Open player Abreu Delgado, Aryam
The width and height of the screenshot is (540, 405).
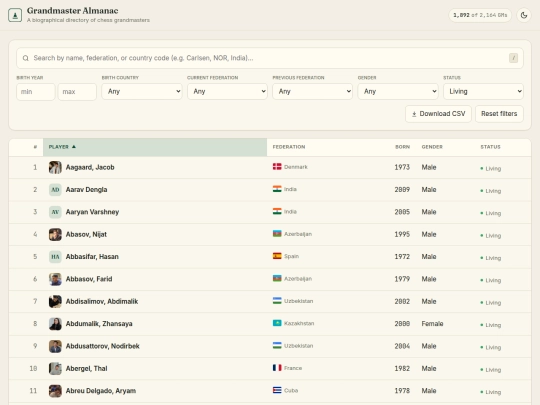coord(101,391)
